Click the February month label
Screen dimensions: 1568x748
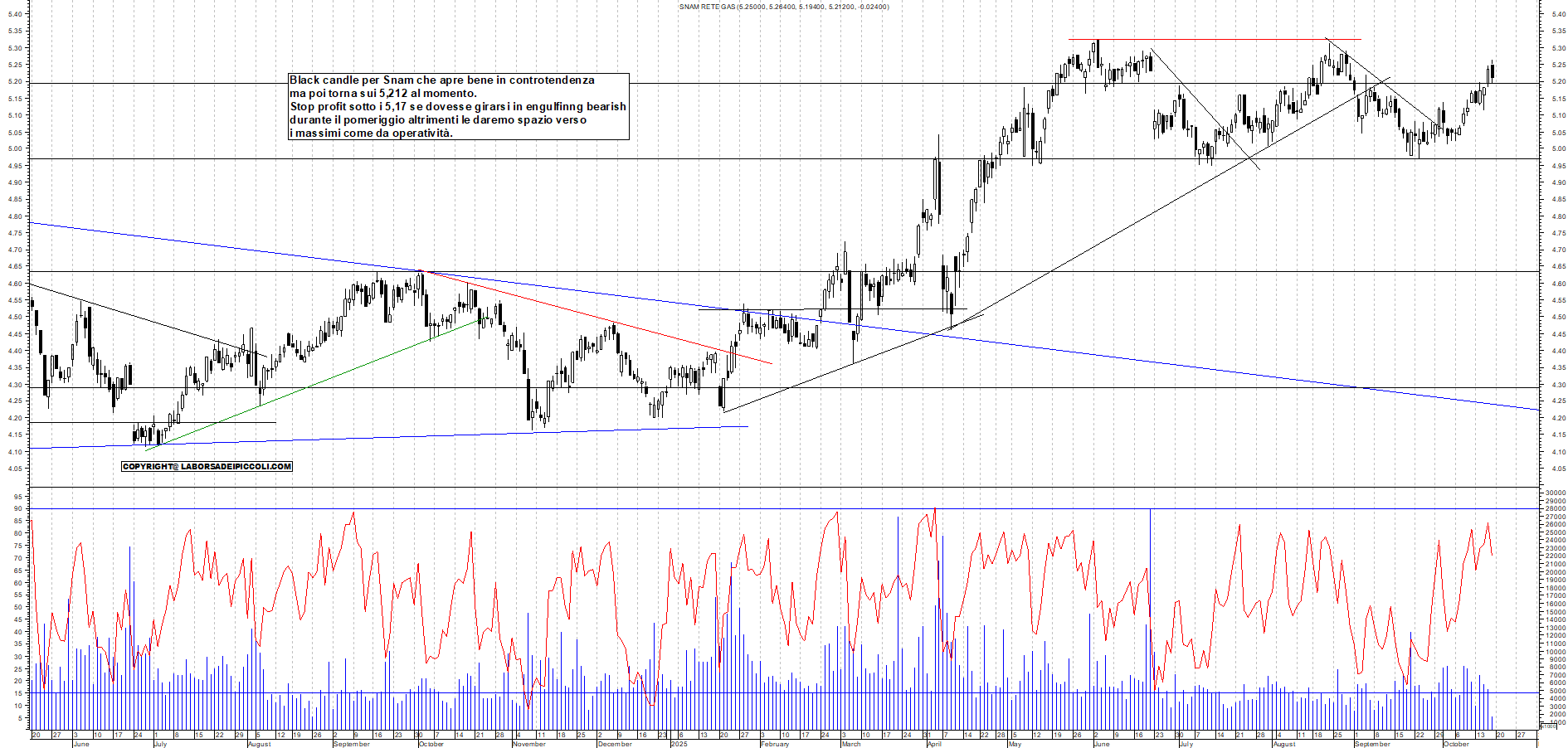point(774,744)
